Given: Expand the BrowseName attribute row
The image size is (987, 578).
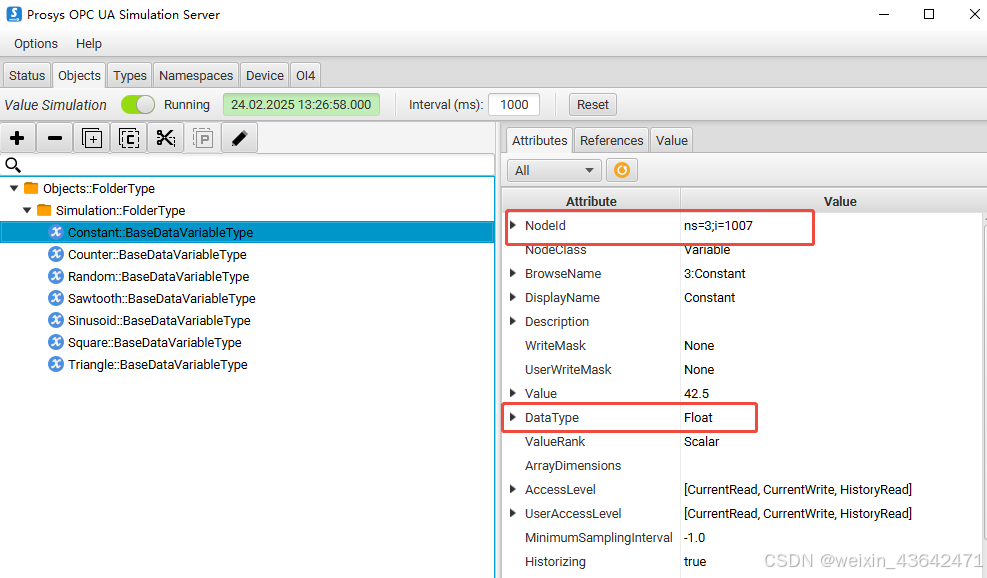Looking at the screenshot, I should pyautogui.click(x=513, y=273).
